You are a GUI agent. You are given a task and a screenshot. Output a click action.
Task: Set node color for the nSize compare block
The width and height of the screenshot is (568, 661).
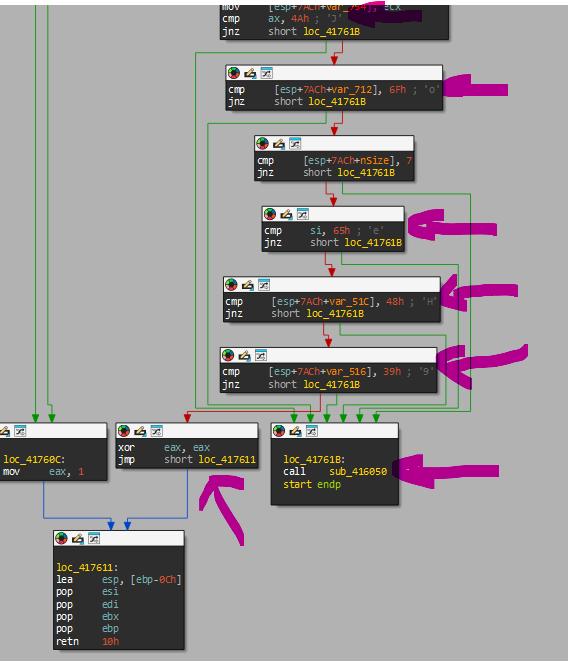click(262, 144)
